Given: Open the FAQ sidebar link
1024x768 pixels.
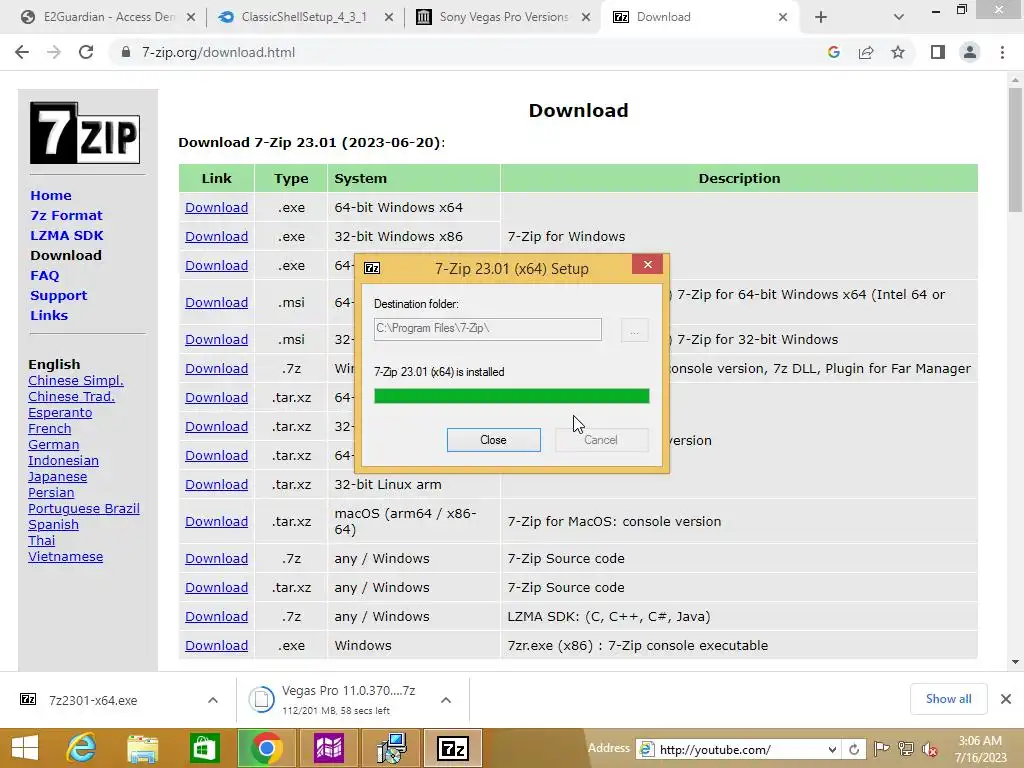Looking at the screenshot, I should point(44,276).
